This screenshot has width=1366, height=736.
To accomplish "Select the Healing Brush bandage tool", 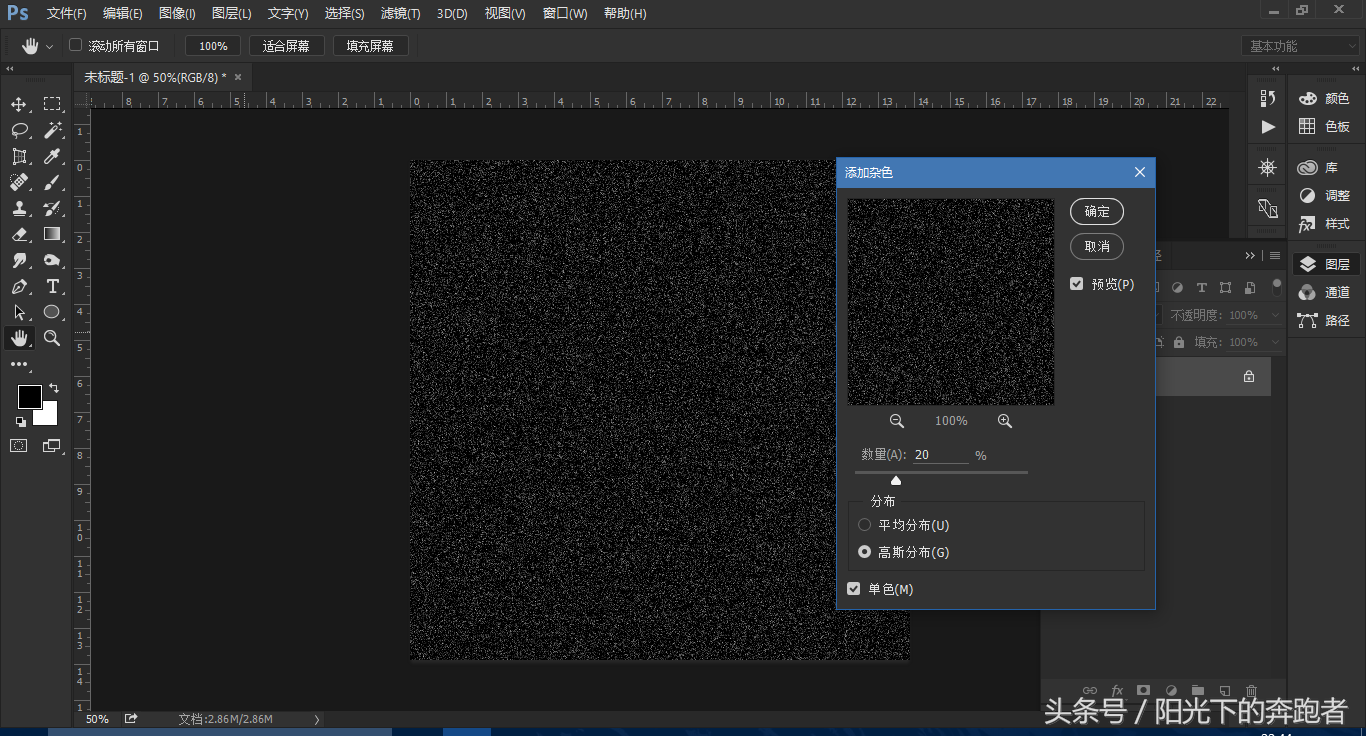I will pos(19,183).
